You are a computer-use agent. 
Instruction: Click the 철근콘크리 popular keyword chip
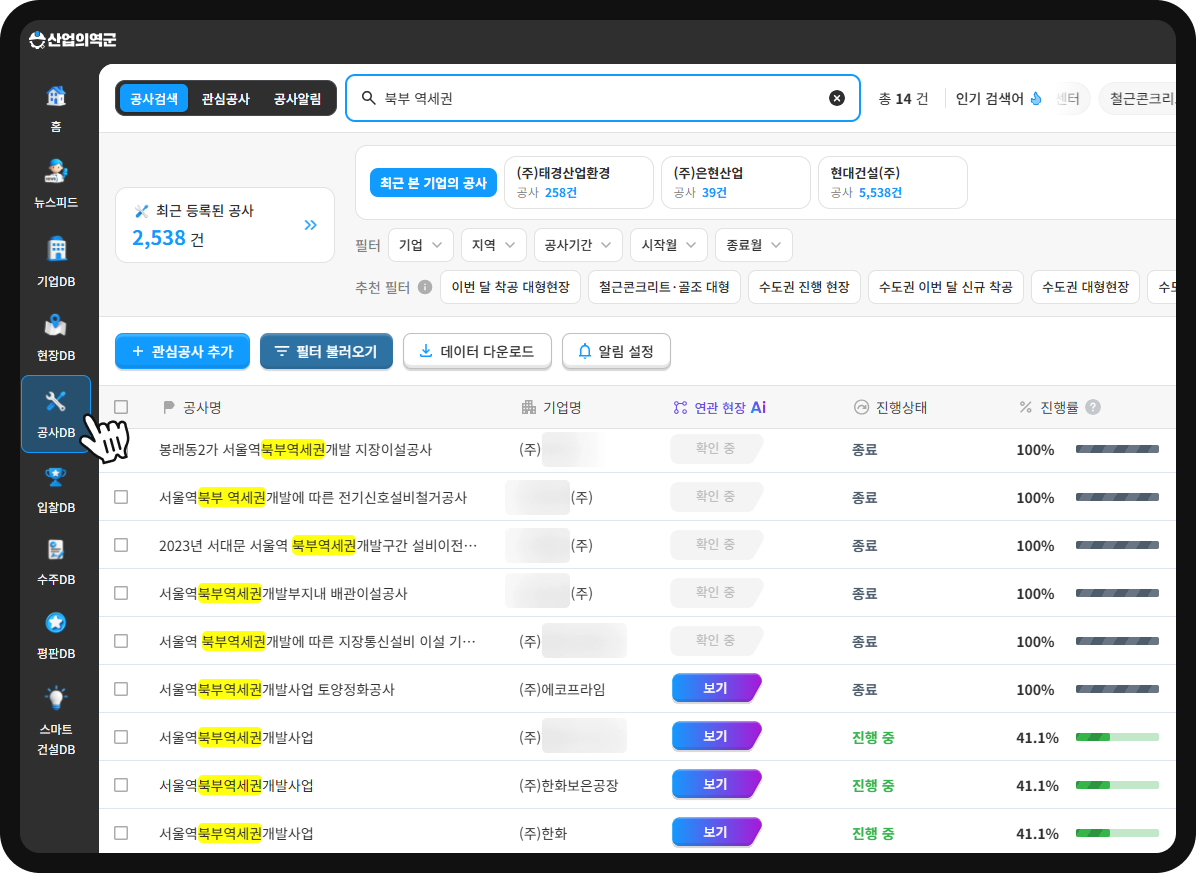[1138, 98]
